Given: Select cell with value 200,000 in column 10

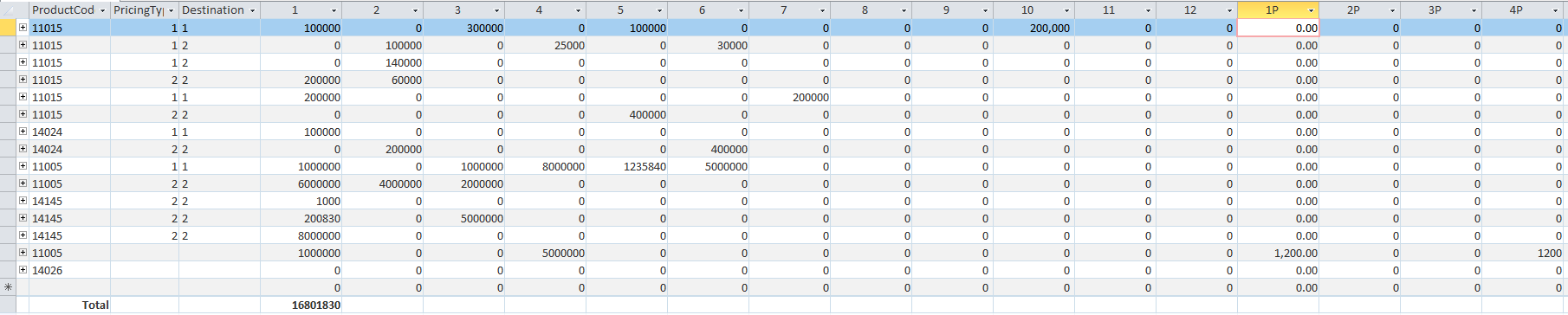Looking at the screenshot, I should [1034, 28].
